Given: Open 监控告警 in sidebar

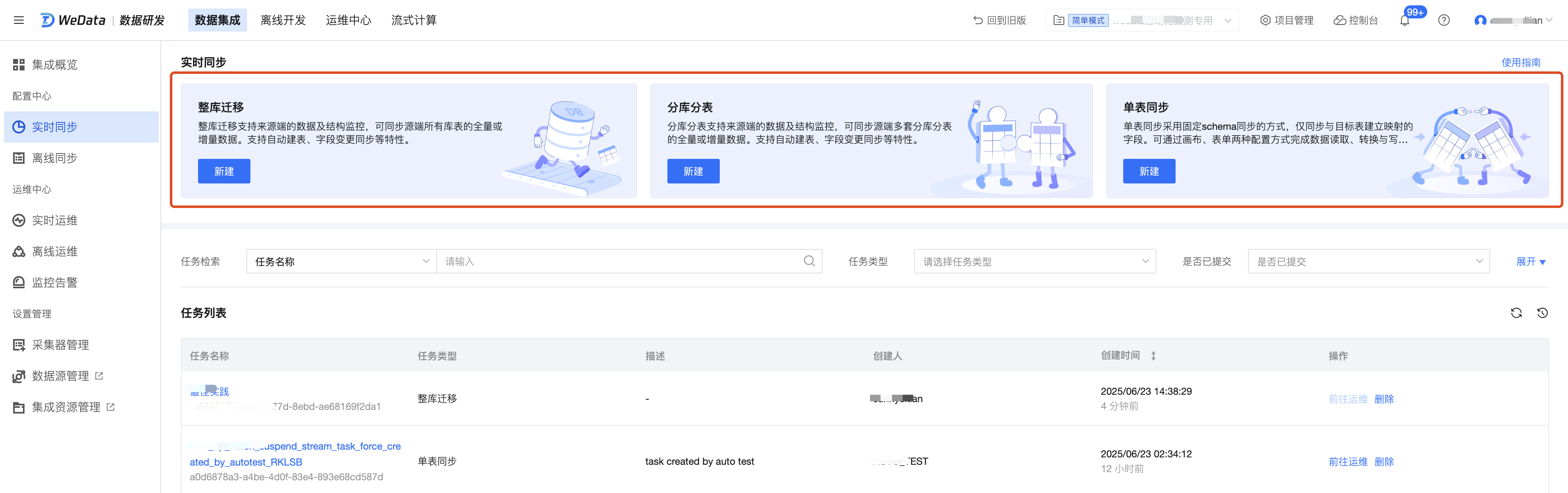Looking at the screenshot, I should (55, 282).
